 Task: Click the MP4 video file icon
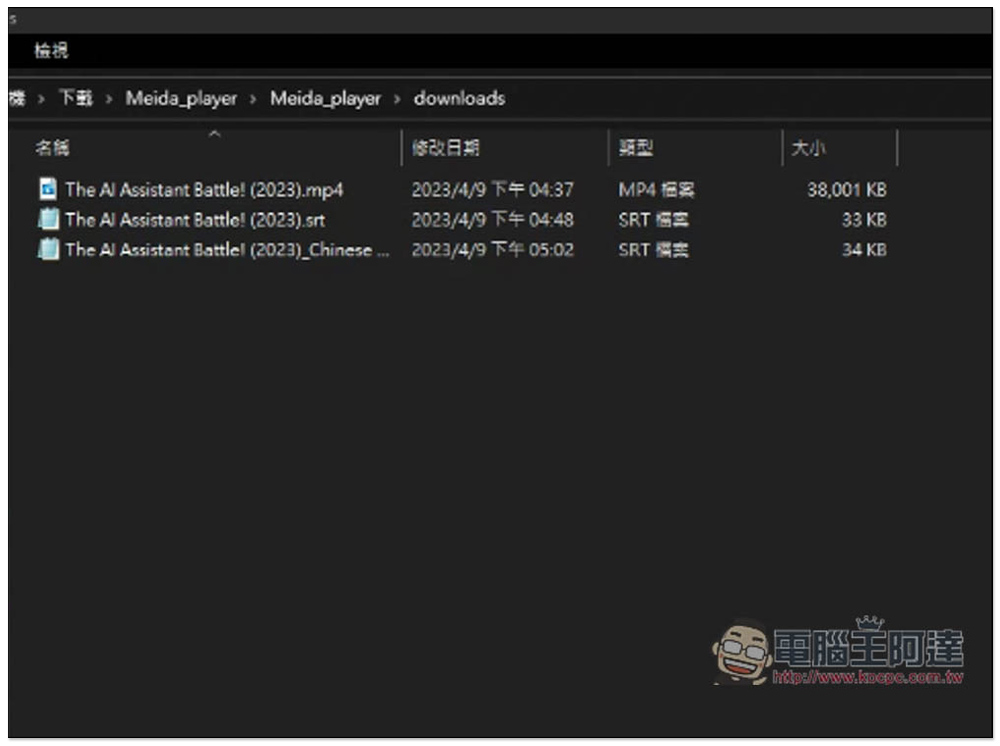tap(48, 189)
